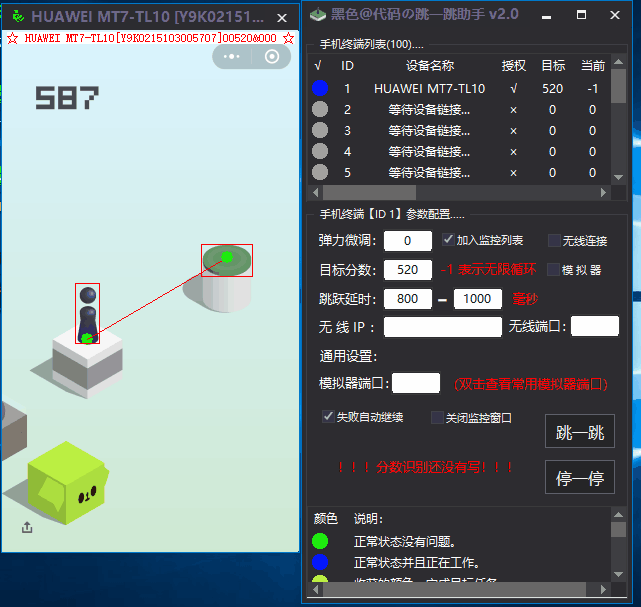Tap the mini-program three-dots menu icon
Image resolution: width=641 pixels, height=607 pixels.
click(232, 57)
